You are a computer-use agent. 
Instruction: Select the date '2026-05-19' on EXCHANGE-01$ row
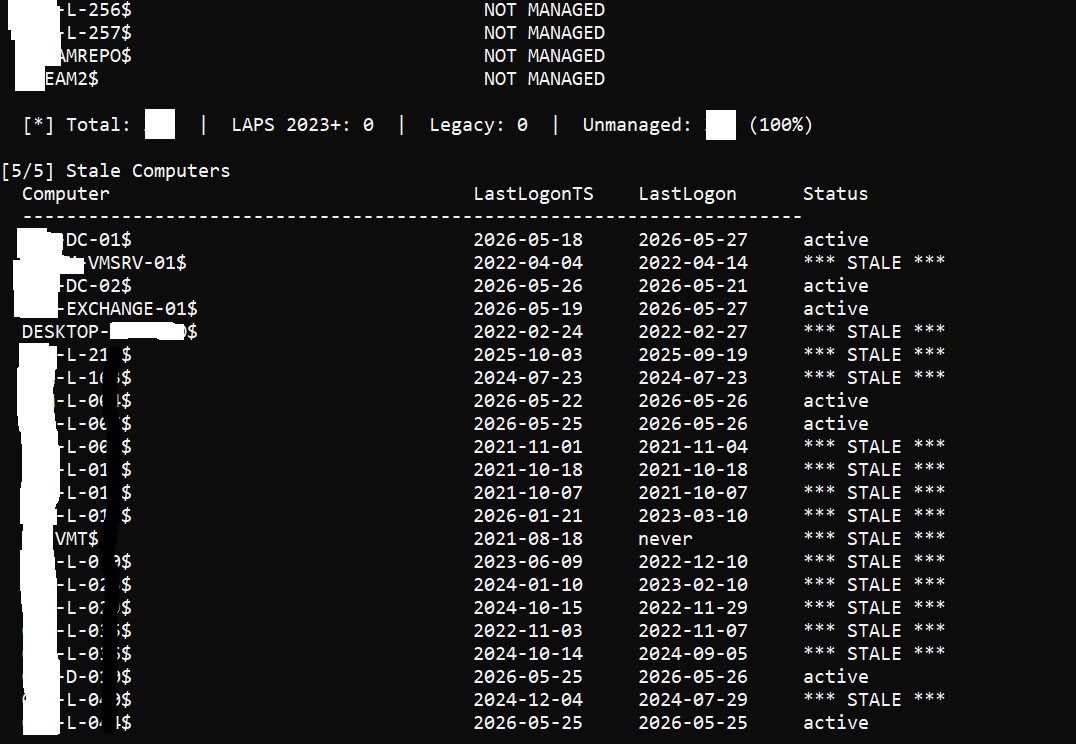point(528,309)
